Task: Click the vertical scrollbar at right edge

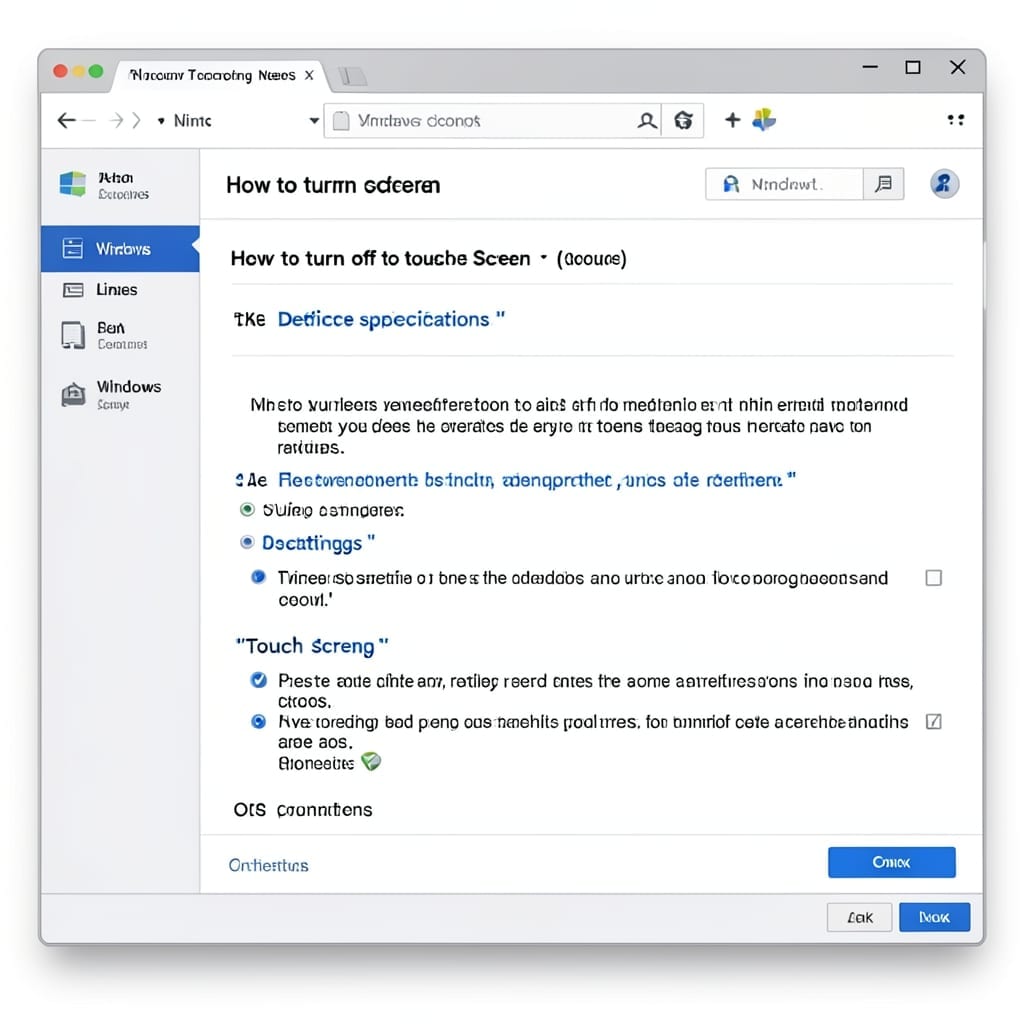Action: (983, 274)
